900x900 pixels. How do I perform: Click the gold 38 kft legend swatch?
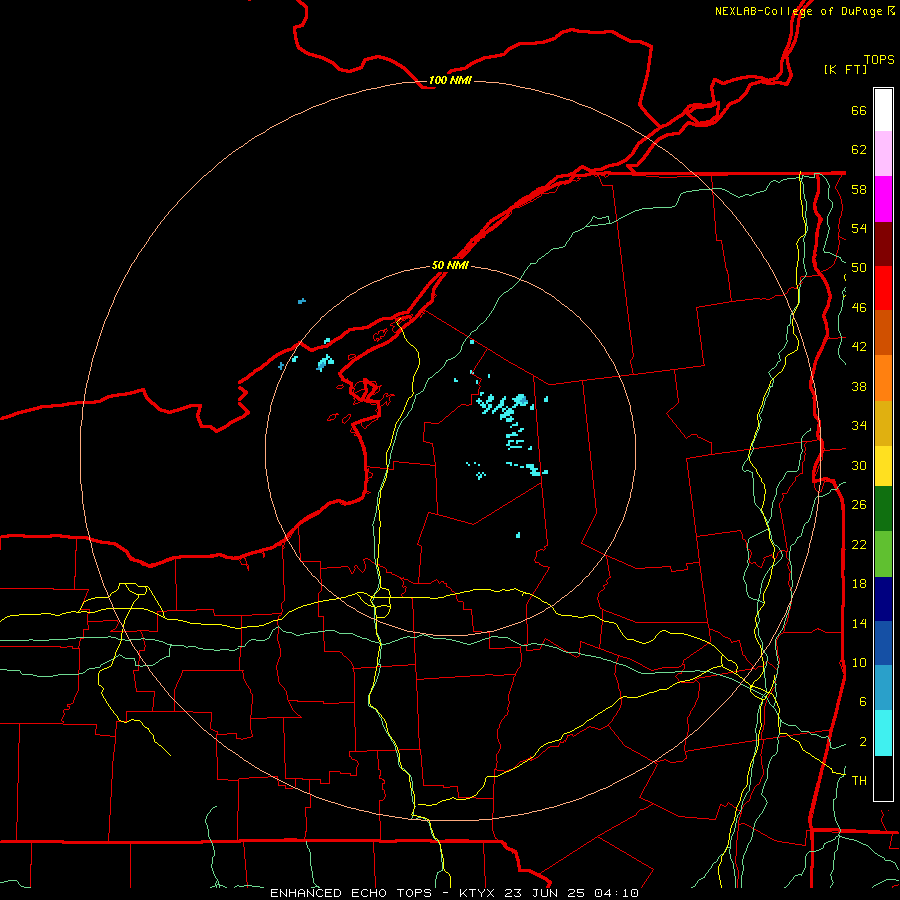883,423
